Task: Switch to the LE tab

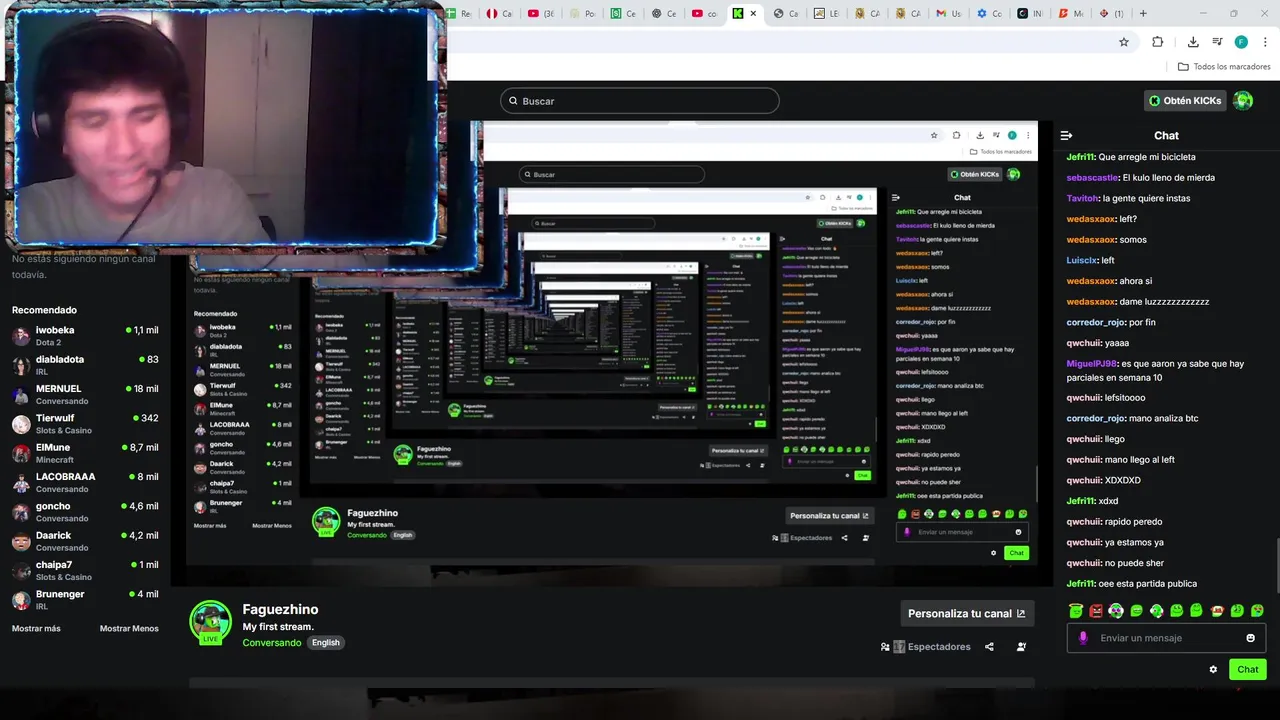Action: 826,13
